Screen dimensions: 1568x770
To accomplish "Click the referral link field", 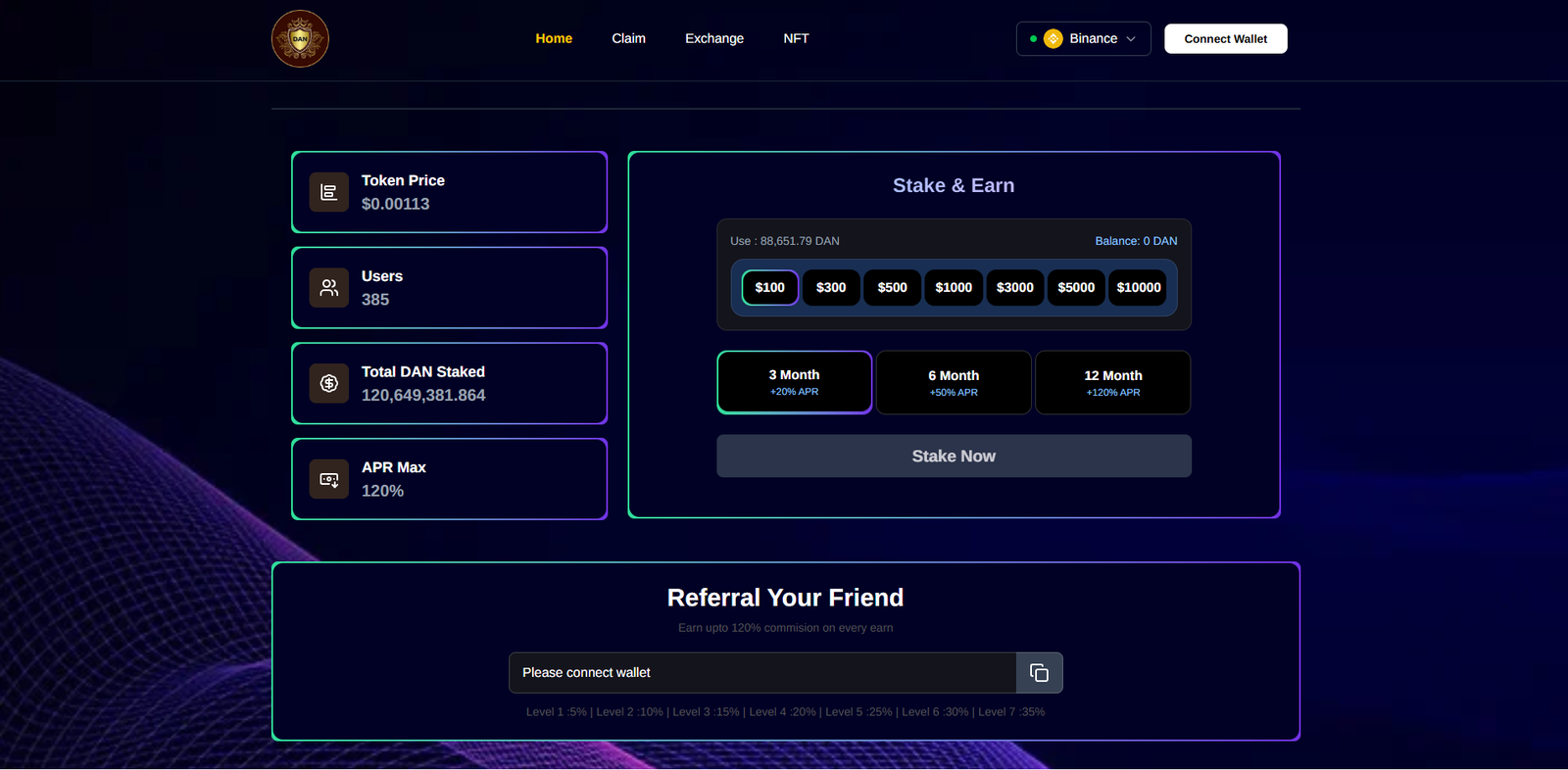I will coord(762,673).
